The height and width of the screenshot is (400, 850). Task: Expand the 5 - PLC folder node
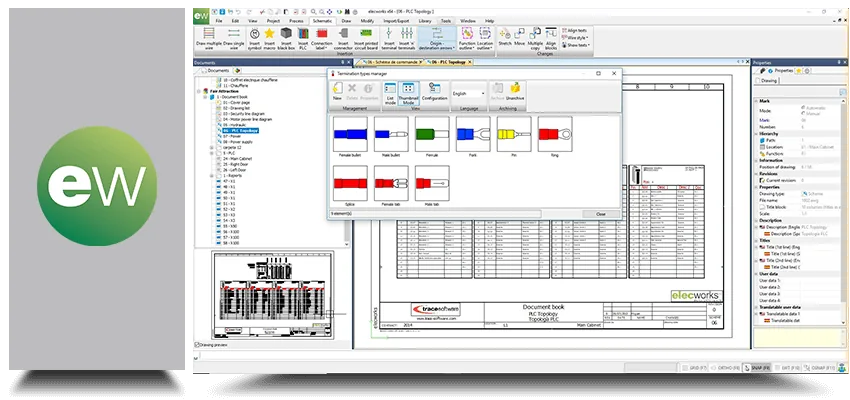point(211,153)
